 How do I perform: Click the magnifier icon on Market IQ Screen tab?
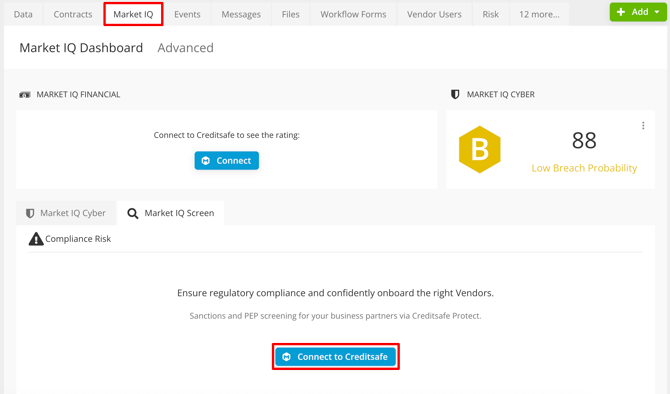[x=133, y=214]
